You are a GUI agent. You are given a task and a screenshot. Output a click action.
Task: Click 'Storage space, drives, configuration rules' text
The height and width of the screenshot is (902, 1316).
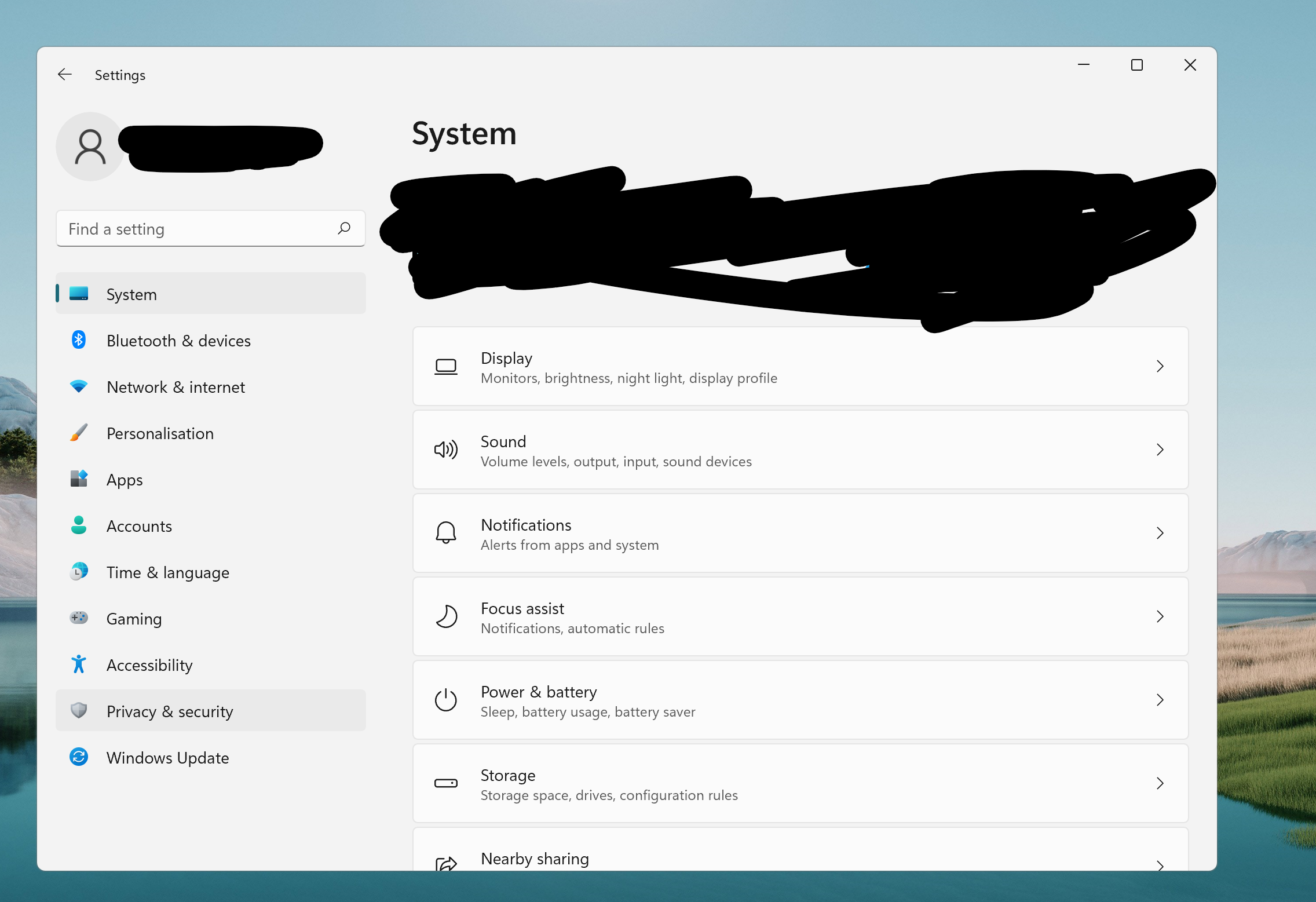[x=609, y=795]
